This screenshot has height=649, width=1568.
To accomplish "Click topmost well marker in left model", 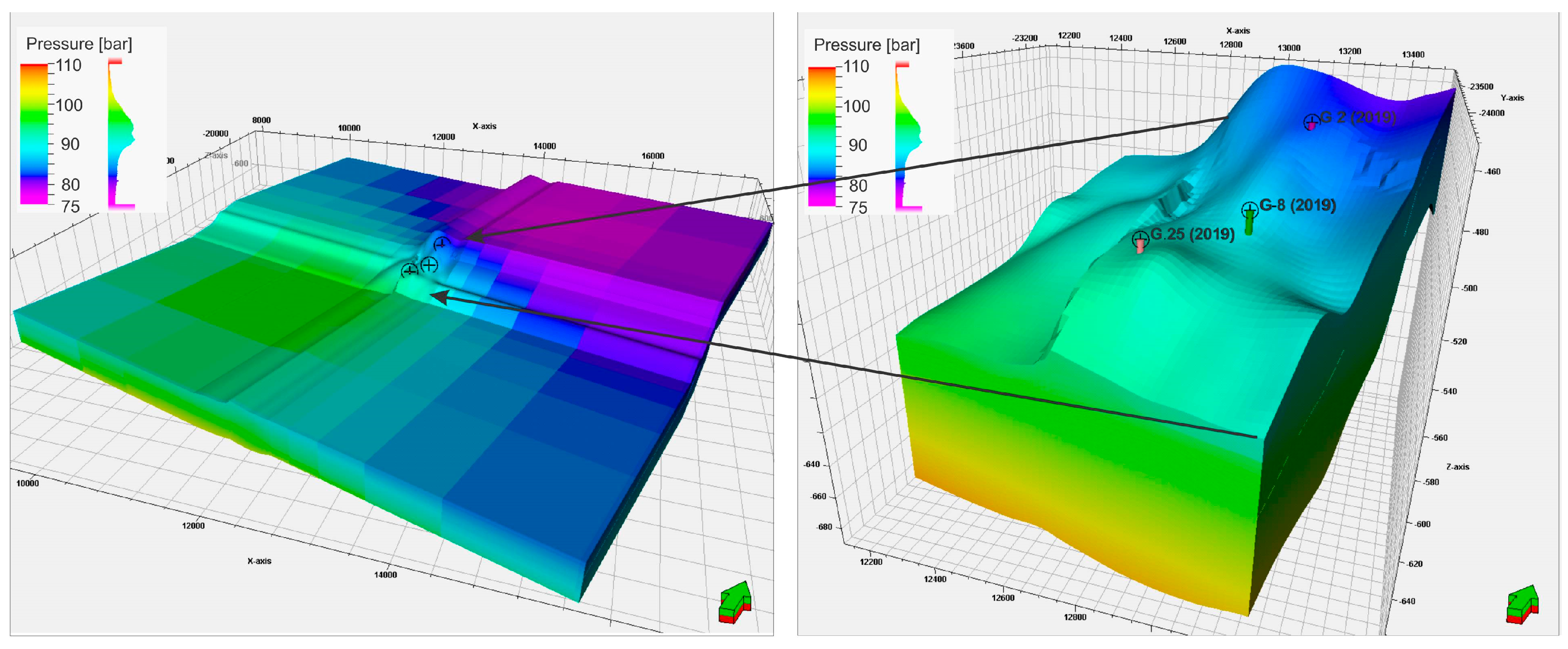I will 442,245.
